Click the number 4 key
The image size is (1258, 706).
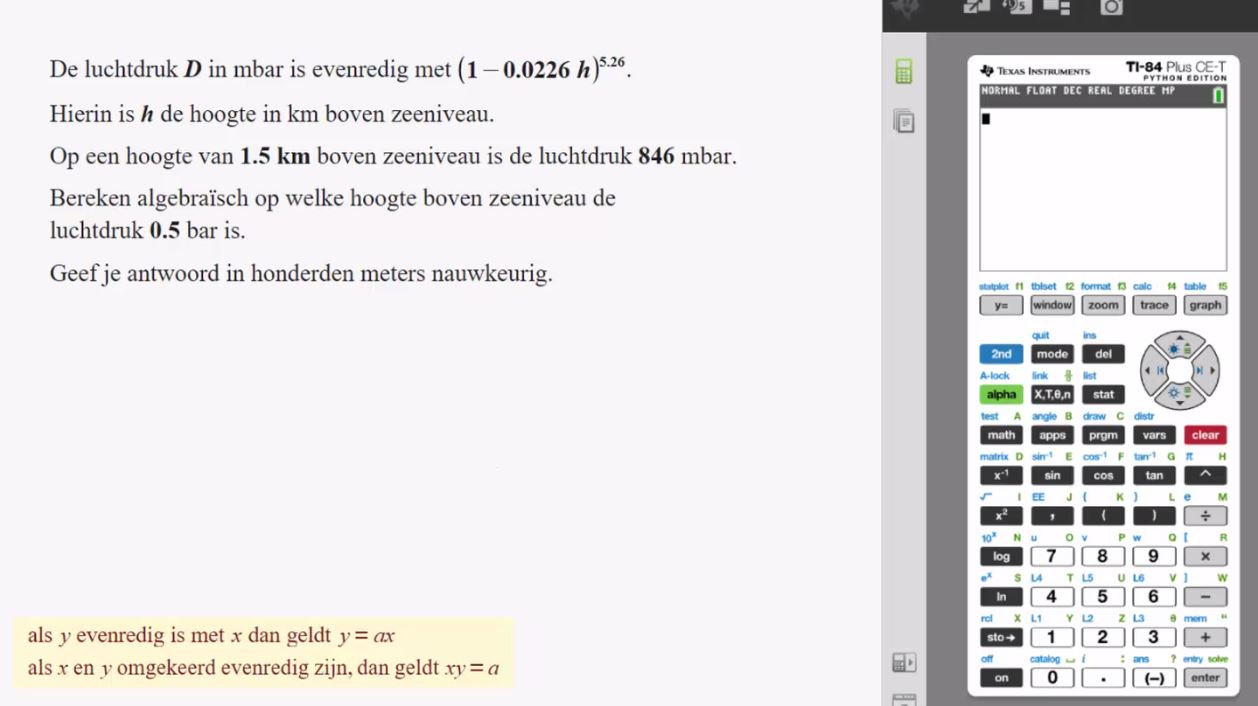coord(1052,597)
